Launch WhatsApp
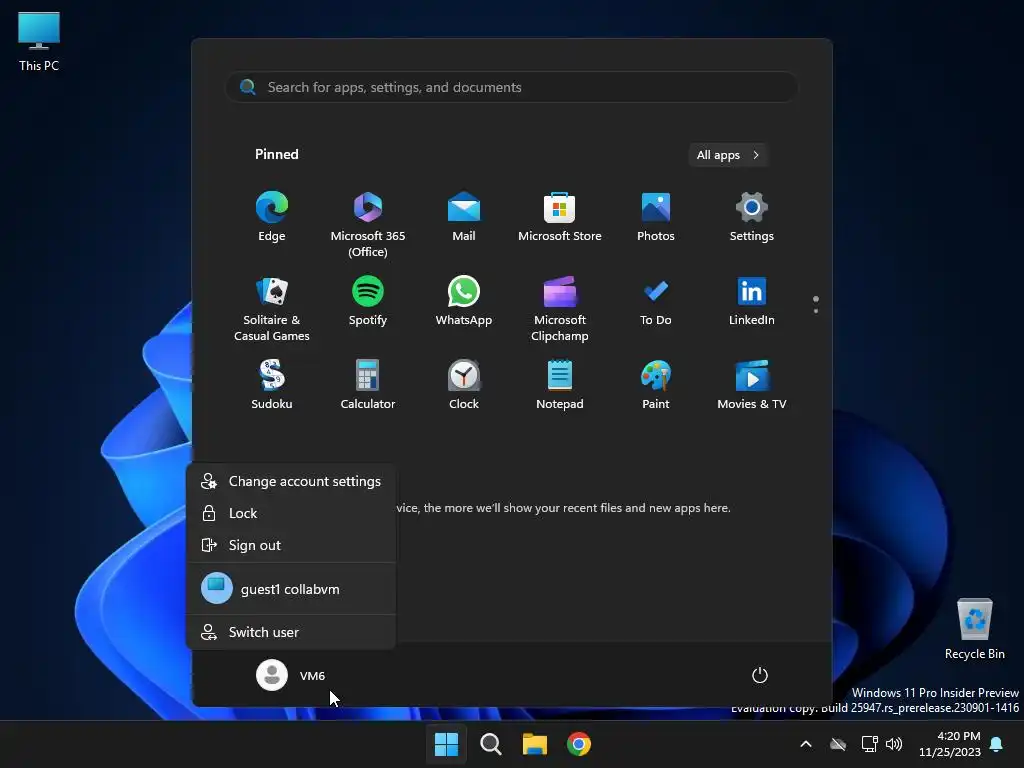1024x768 pixels. [464, 301]
